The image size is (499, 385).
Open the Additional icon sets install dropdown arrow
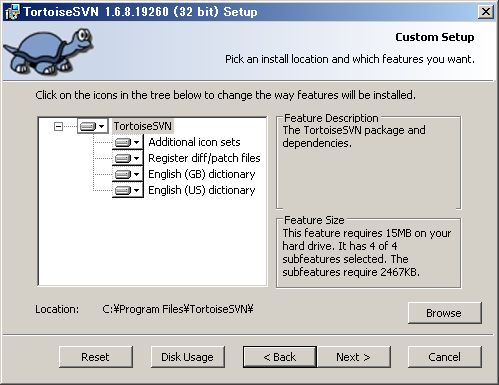pos(136,142)
